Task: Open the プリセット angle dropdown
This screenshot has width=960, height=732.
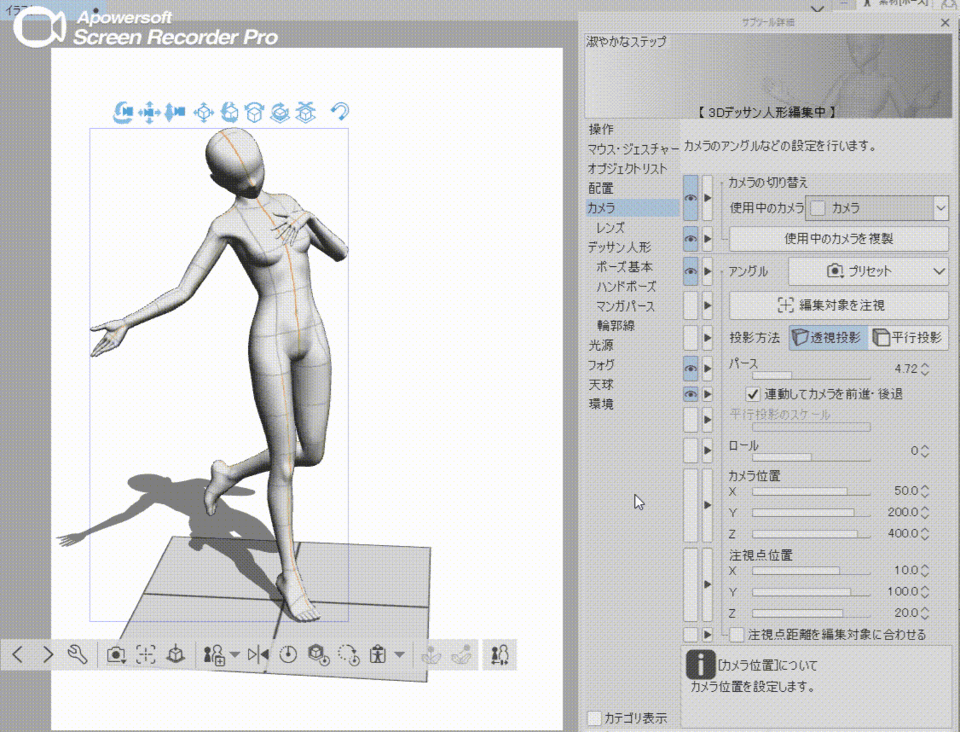Action: point(868,271)
